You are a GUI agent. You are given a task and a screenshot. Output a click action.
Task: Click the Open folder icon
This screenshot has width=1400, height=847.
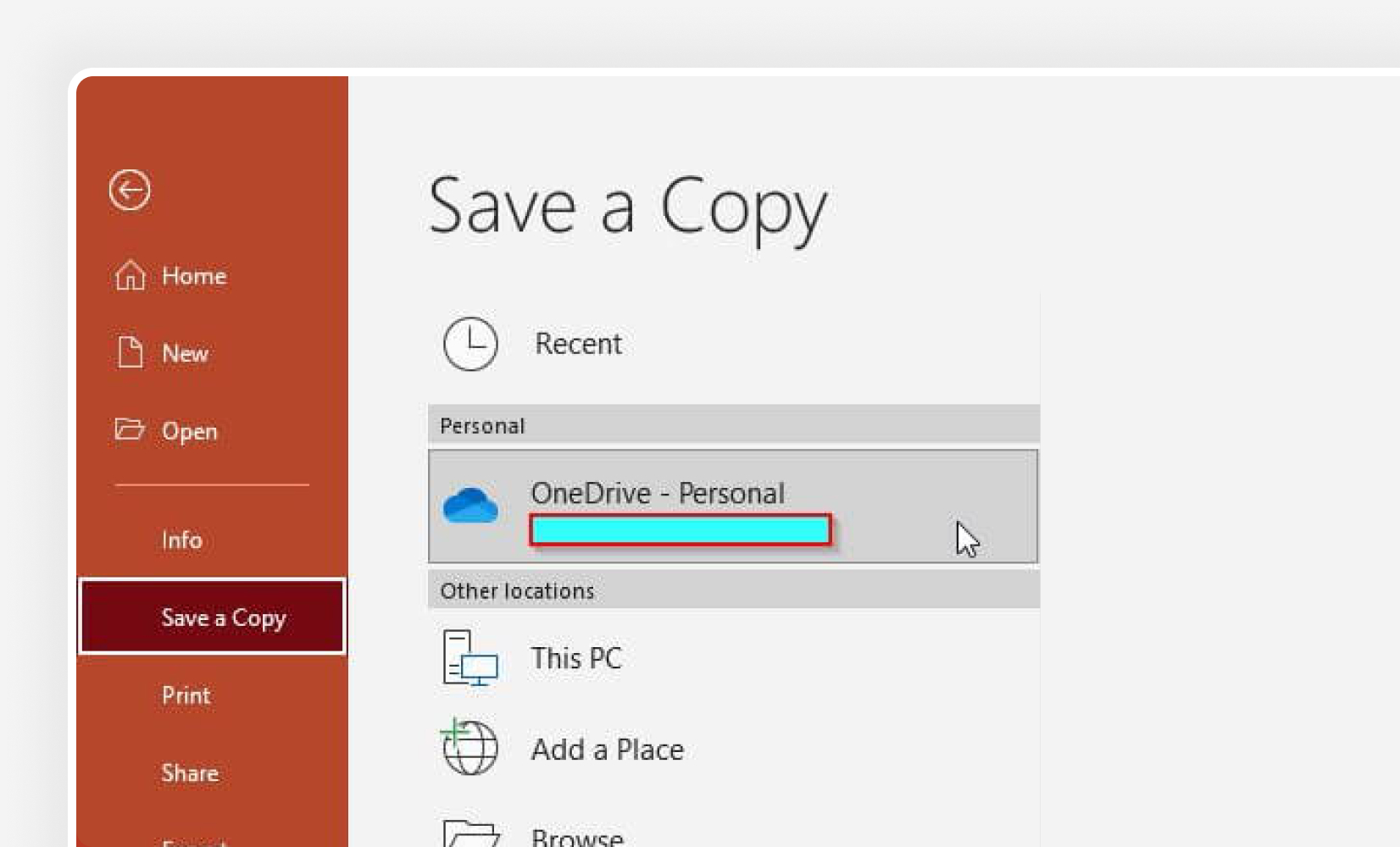click(130, 429)
